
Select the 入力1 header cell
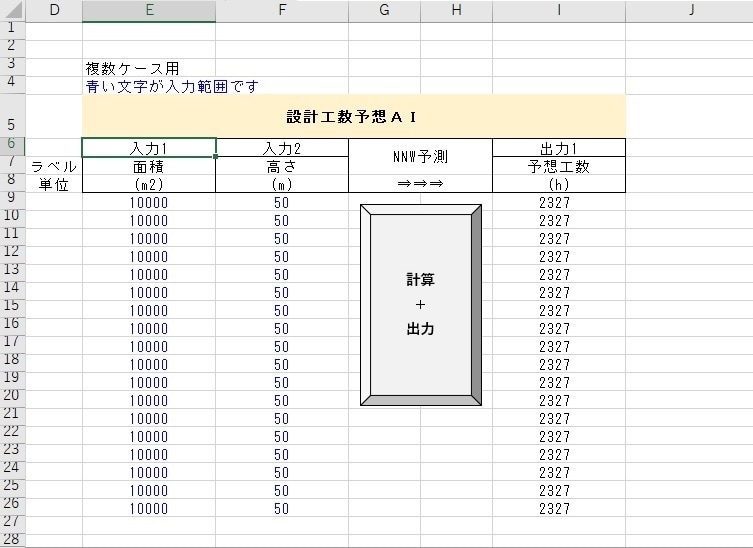coord(149,148)
